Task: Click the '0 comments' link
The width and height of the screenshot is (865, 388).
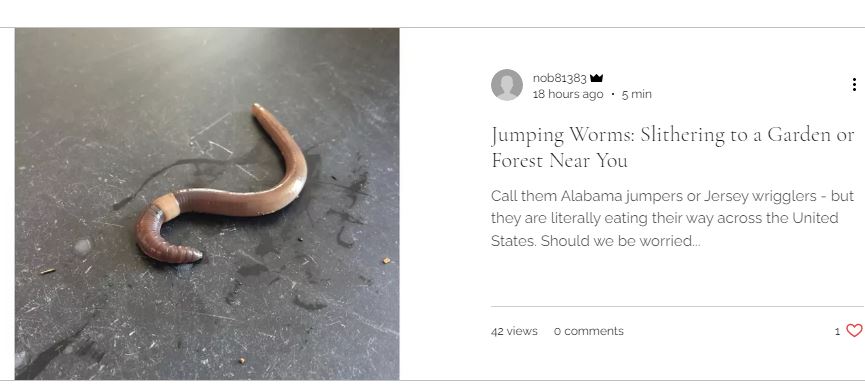Action: (x=589, y=331)
